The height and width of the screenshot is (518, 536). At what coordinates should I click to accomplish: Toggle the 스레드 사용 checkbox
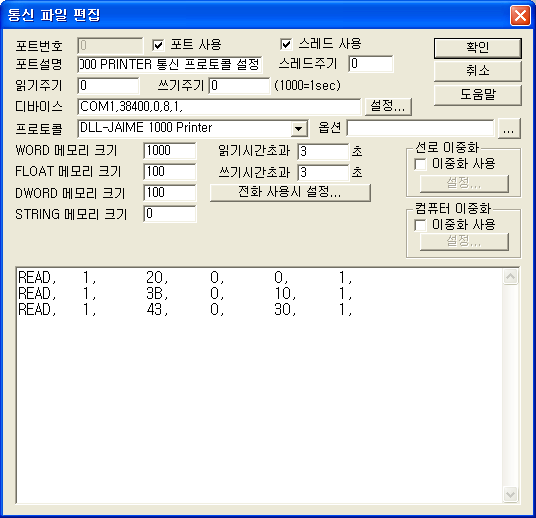coord(286,44)
